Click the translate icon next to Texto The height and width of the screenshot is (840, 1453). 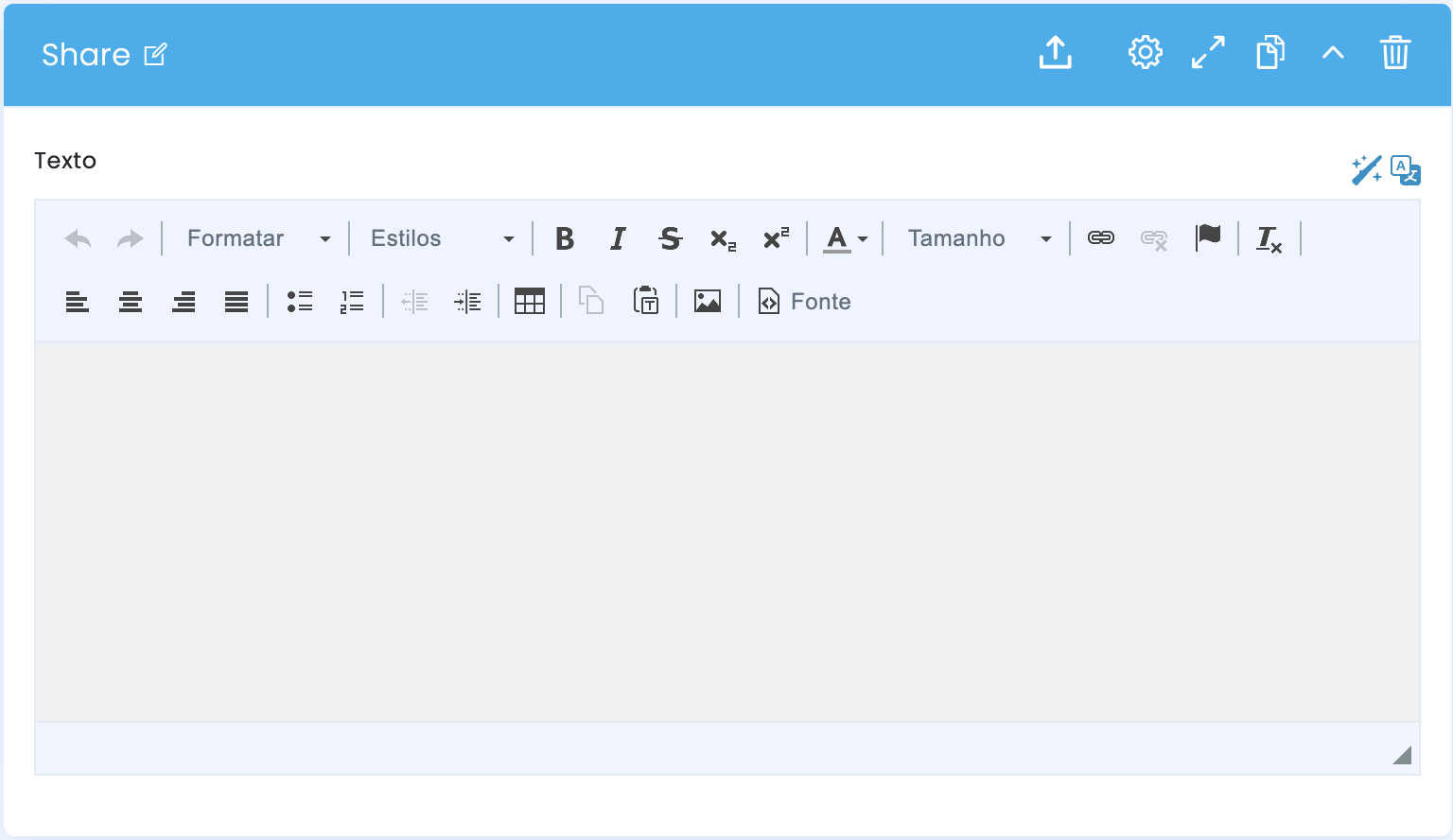coord(1406,170)
